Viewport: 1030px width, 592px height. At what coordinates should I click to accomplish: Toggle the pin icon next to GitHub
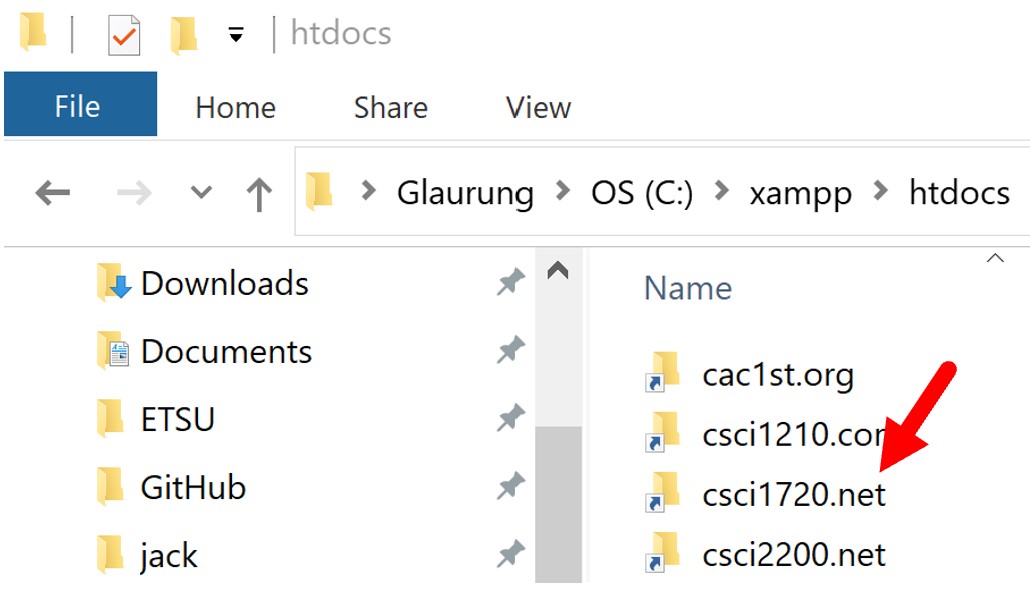point(511,487)
